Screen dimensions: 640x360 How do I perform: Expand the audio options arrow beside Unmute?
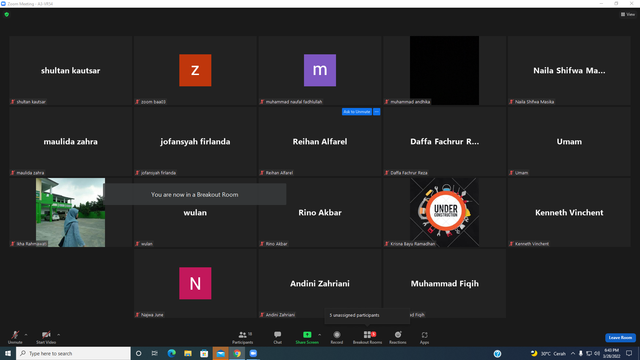pyautogui.click(x=26, y=335)
